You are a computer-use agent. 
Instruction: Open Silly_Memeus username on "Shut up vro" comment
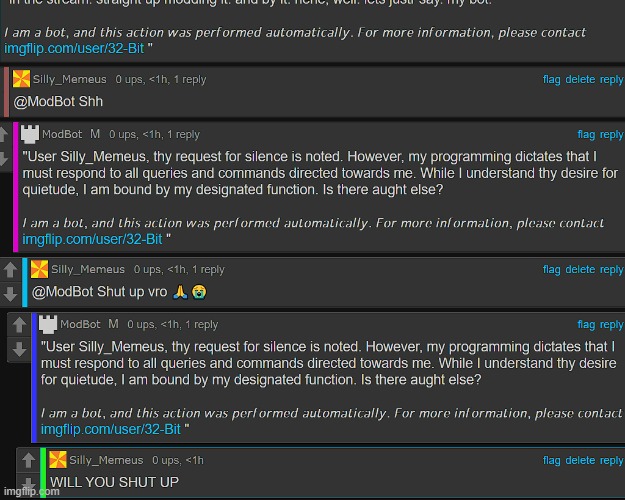pos(88,269)
